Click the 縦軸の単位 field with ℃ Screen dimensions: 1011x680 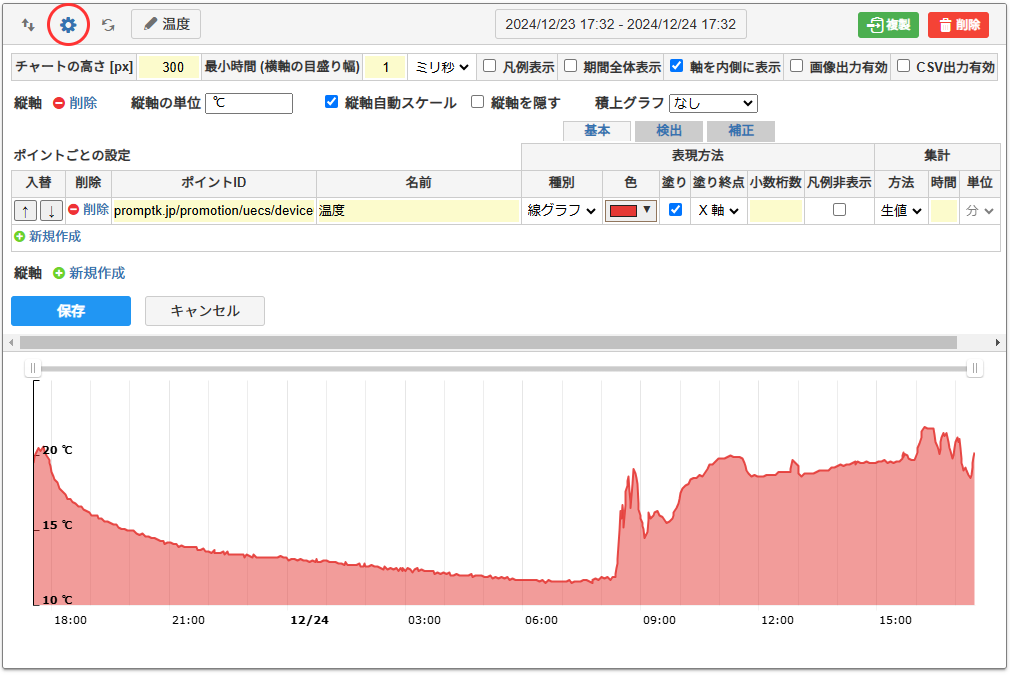click(x=249, y=103)
